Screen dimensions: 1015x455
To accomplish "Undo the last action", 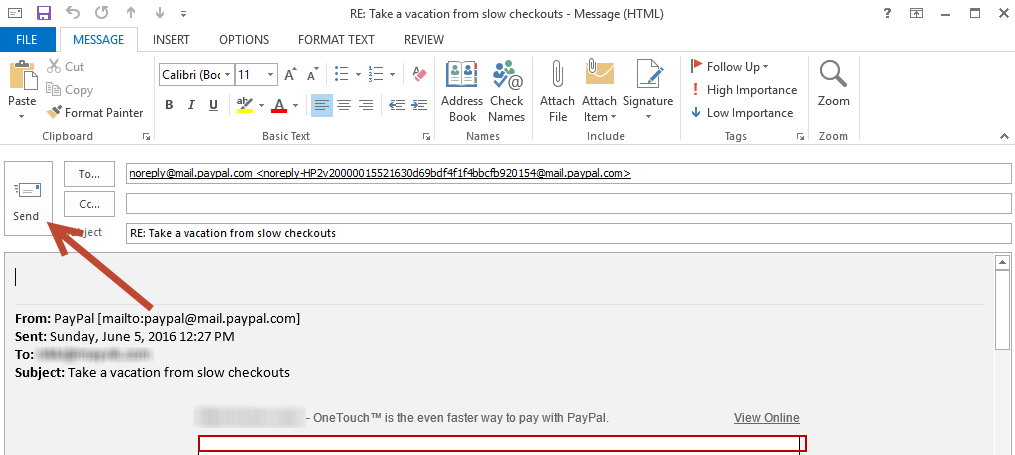I will point(73,13).
